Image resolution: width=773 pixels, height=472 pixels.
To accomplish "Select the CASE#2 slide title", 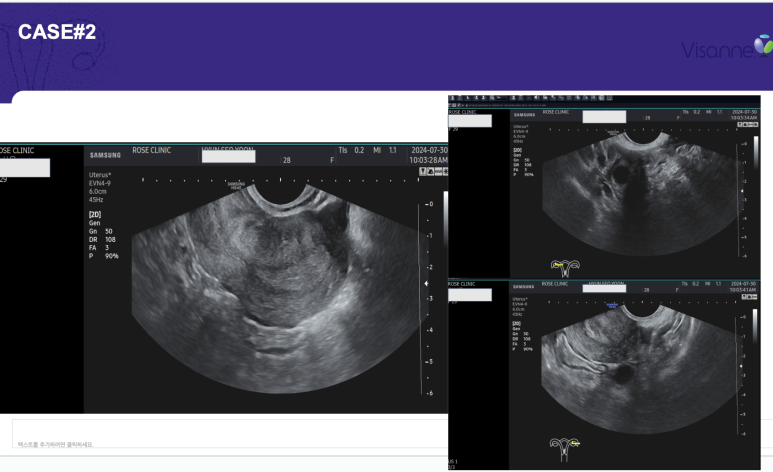I will point(57,32).
